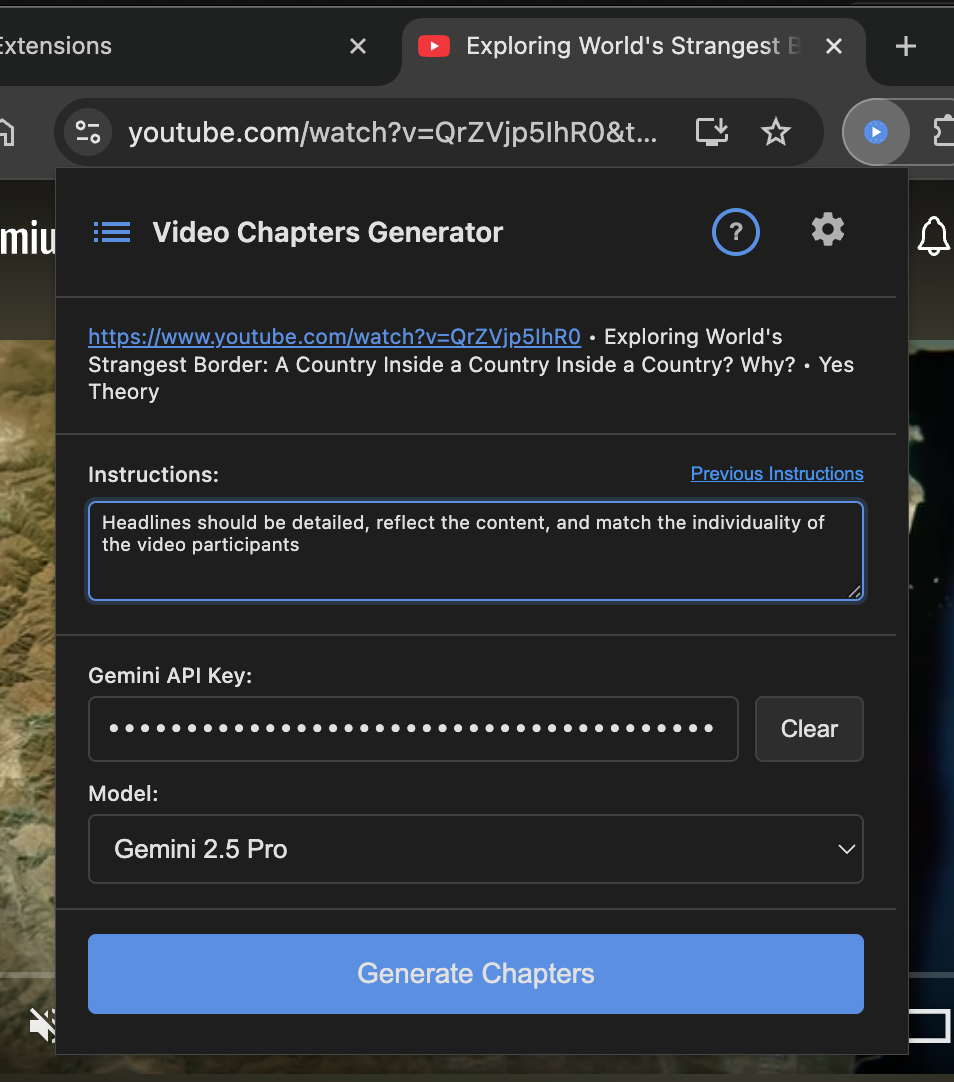Open the youtube.com/watch?v=QrZVjp5IhR0 video link
The width and height of the screenshot is (954, 1082).
click(335, 337)
